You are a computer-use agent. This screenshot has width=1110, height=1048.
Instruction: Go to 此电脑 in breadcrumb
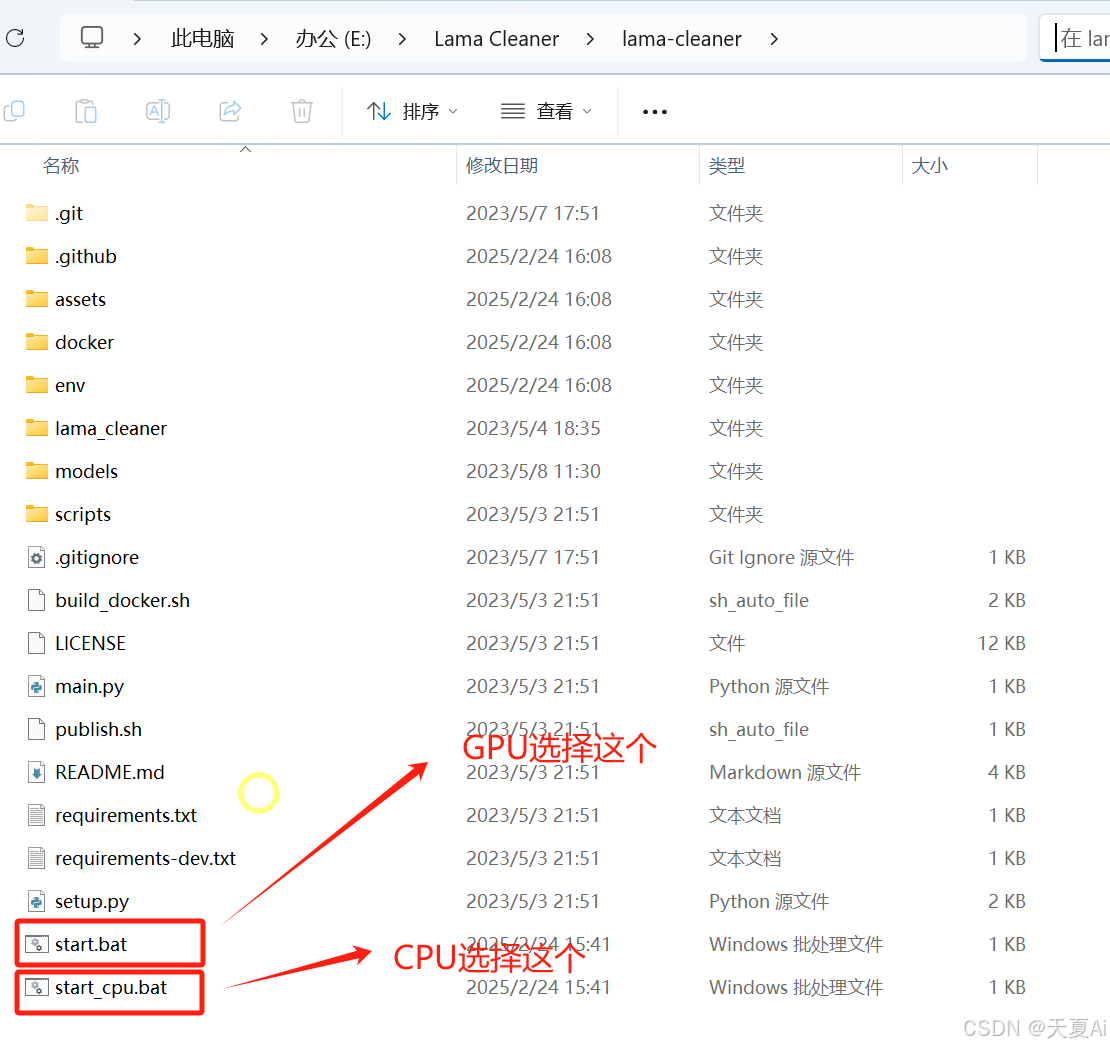tap(202, 38)
